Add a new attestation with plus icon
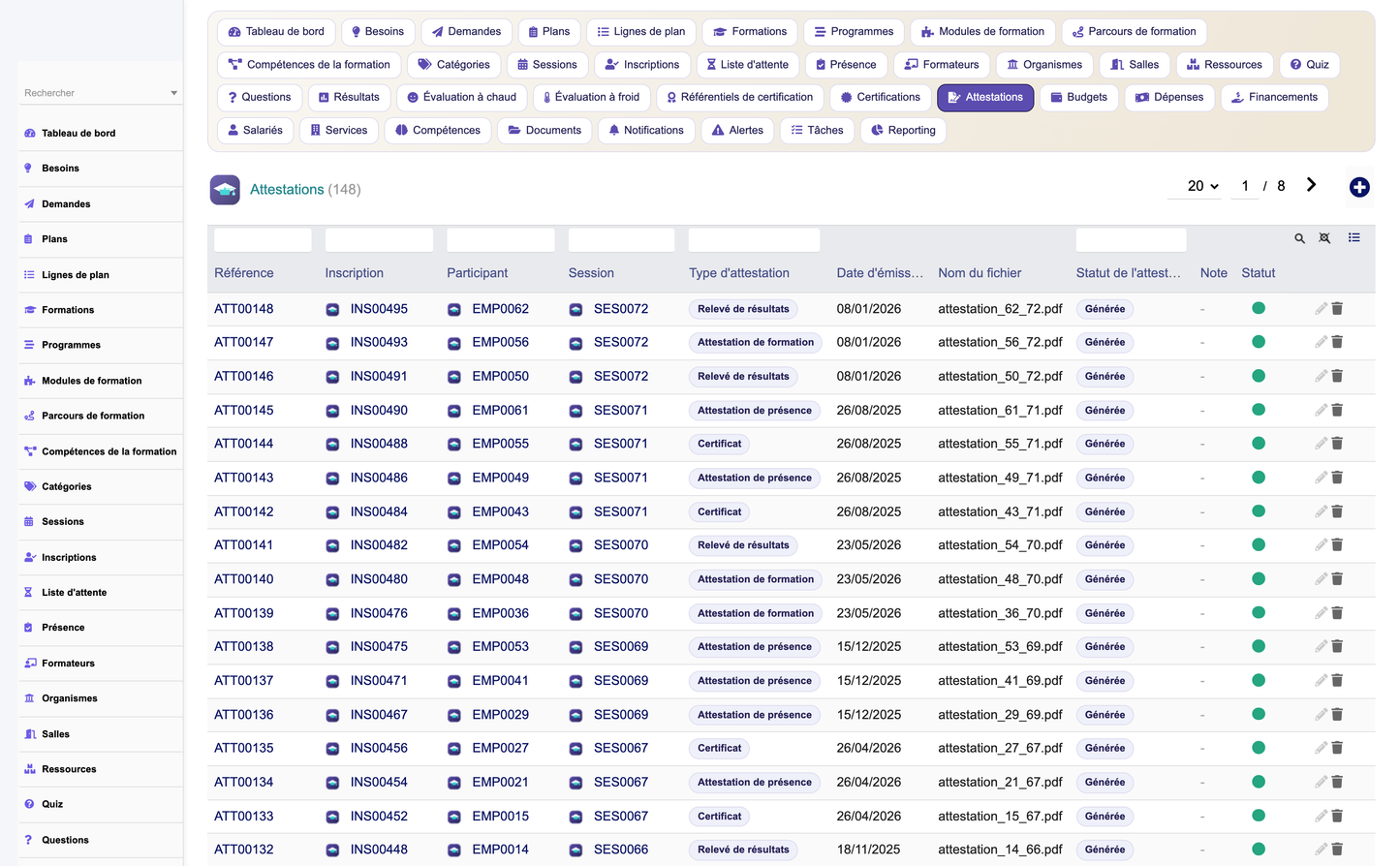Image resolution: width=1400 pixels, height=866 pixels. 1359,187
